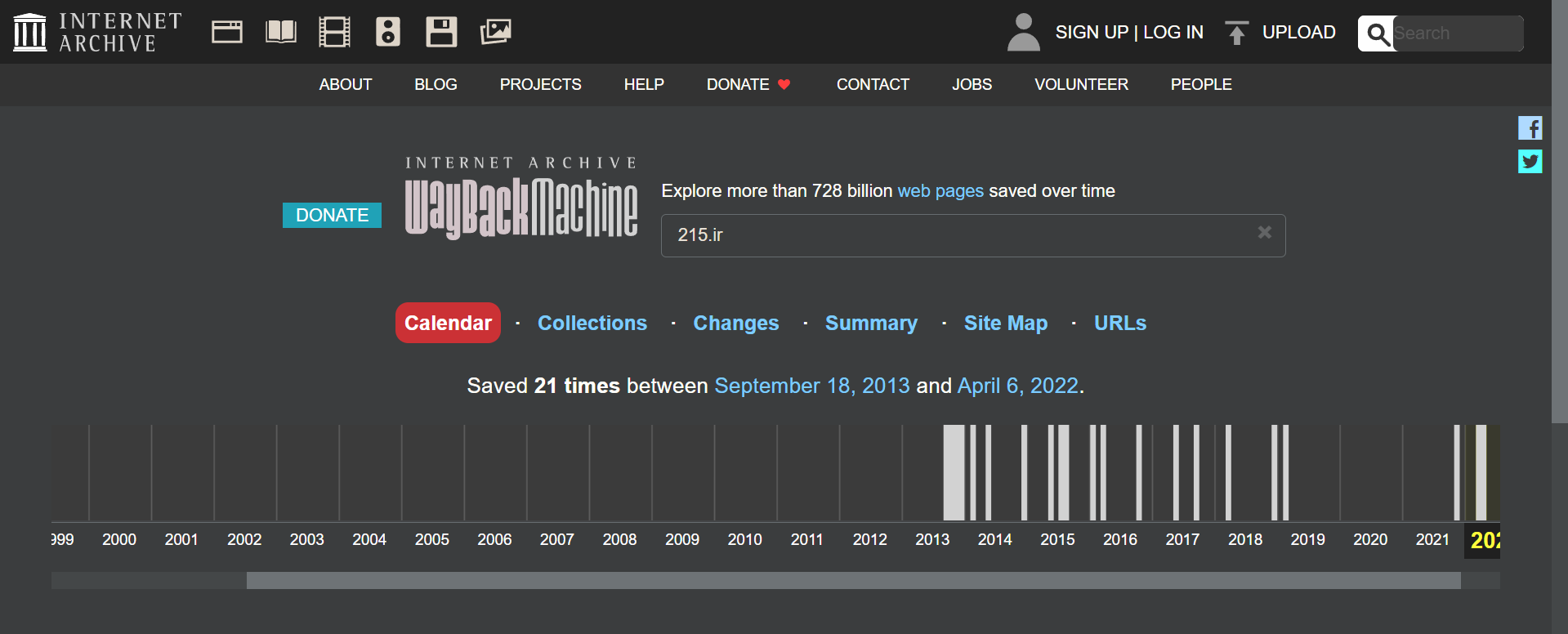This screenshot has width=1568, height=634.
Task: Open the Video film strip icon
Action: [334, 32]
